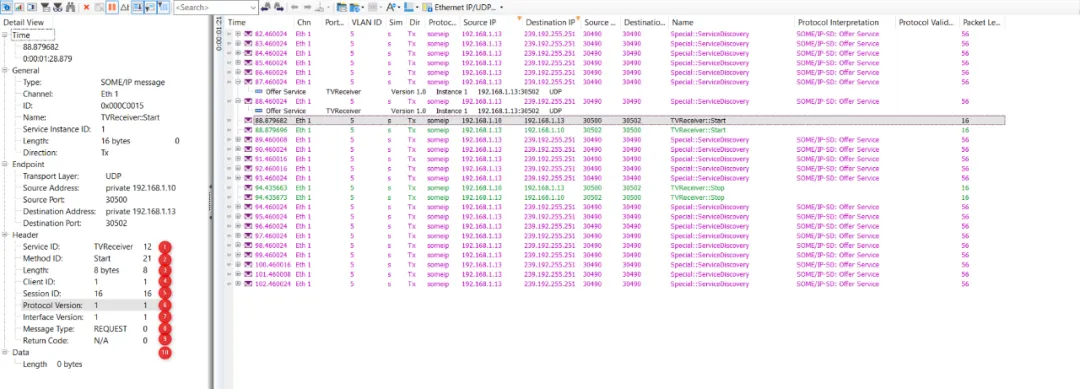Click search backward binoculars icon

coord(265,7)
